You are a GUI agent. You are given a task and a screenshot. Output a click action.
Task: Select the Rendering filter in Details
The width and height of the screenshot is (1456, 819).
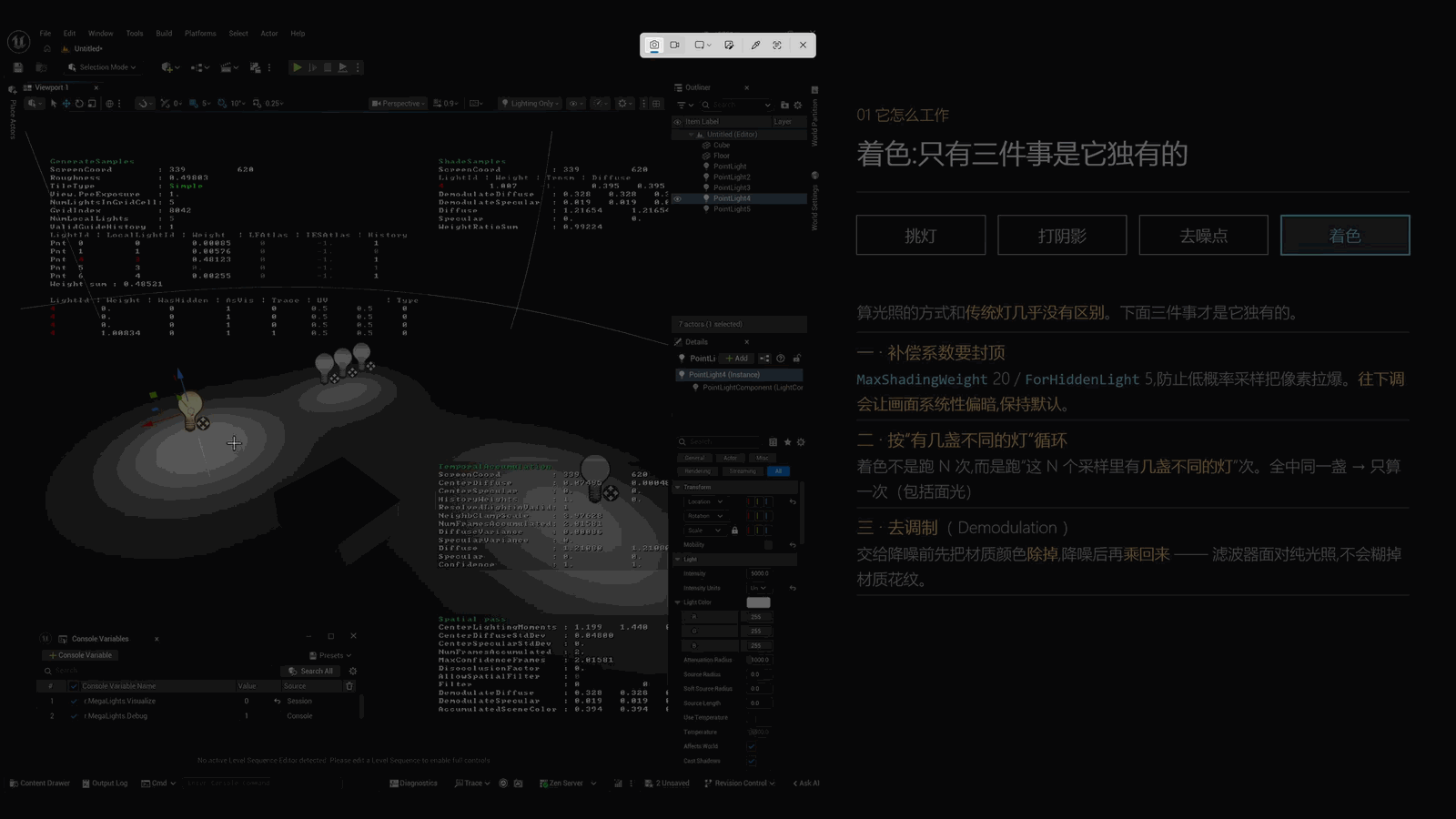point(697,471)
